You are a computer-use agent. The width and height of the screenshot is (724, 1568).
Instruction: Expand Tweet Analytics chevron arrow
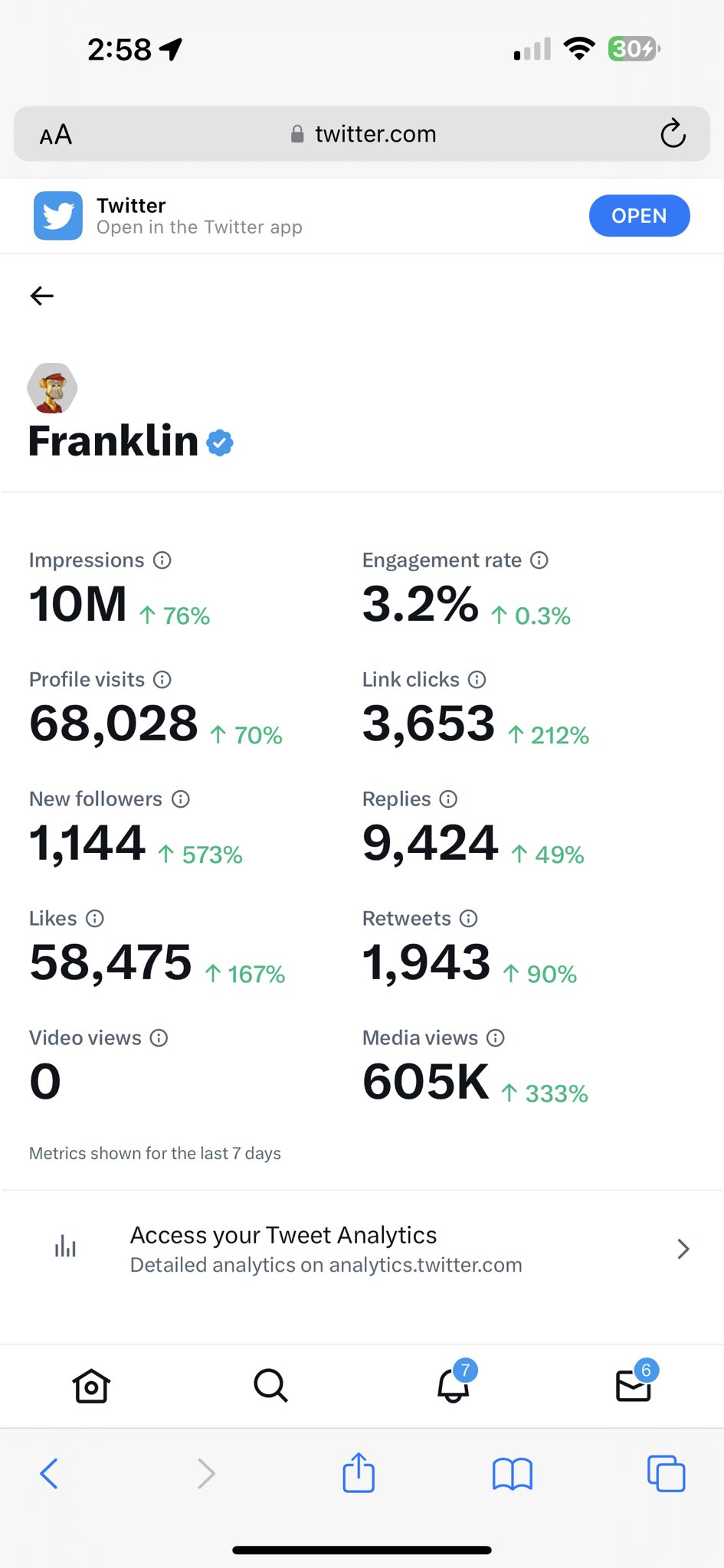point(683,1249)
